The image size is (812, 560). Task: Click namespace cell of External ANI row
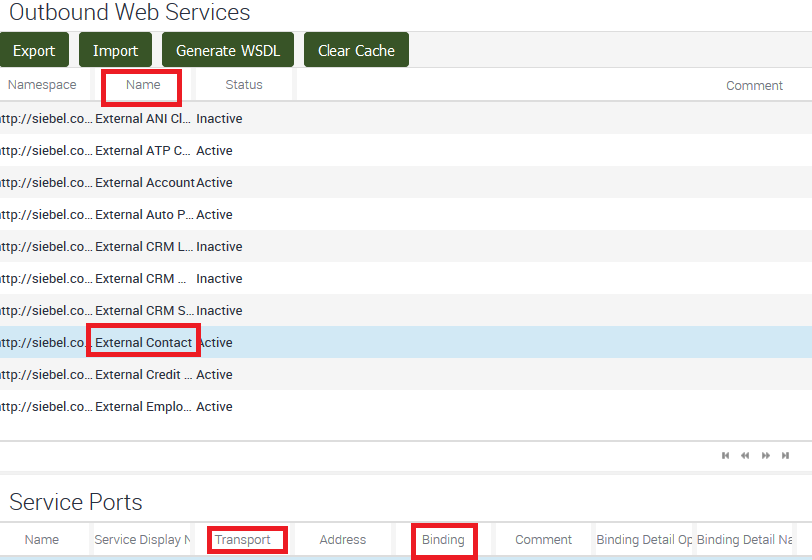[x=46, y=119]
